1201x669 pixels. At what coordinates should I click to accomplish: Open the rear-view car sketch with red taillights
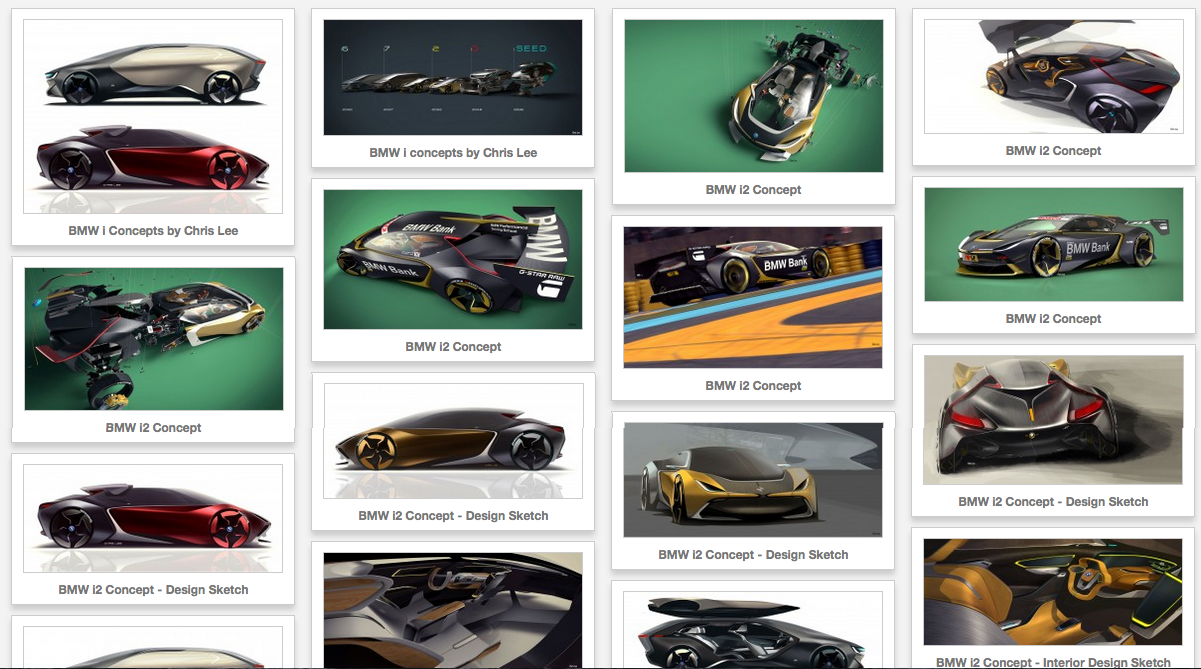click(x=1054, y=420)
